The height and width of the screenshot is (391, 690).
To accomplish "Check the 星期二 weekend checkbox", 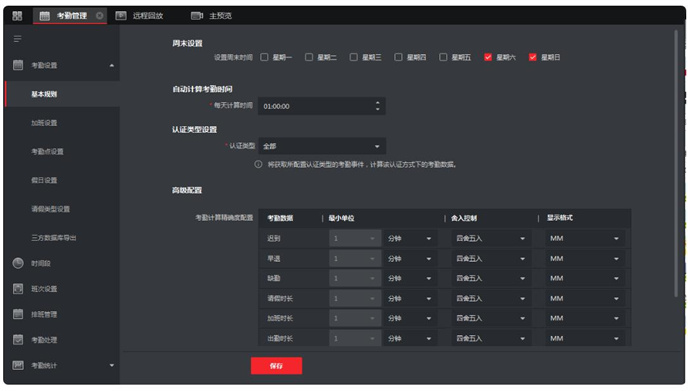I will point(309,57).
